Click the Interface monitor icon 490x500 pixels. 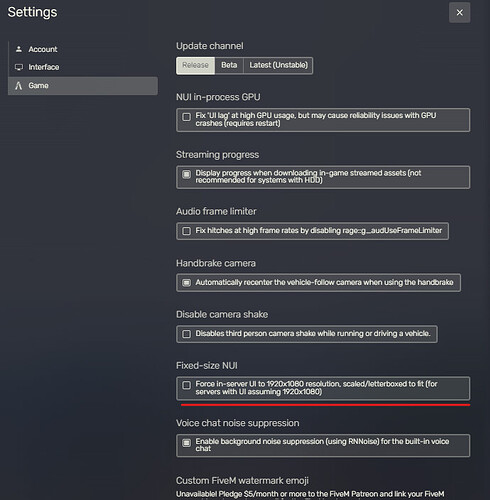[19, 67]
